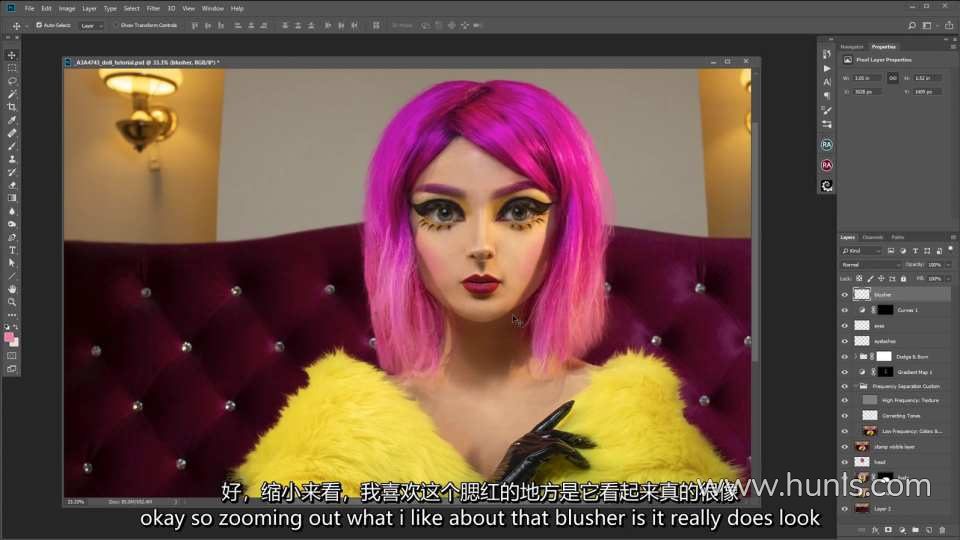Switch to the Channels tab
The image size is (960, 540).
pyautogui.click(x=872, y=237)
